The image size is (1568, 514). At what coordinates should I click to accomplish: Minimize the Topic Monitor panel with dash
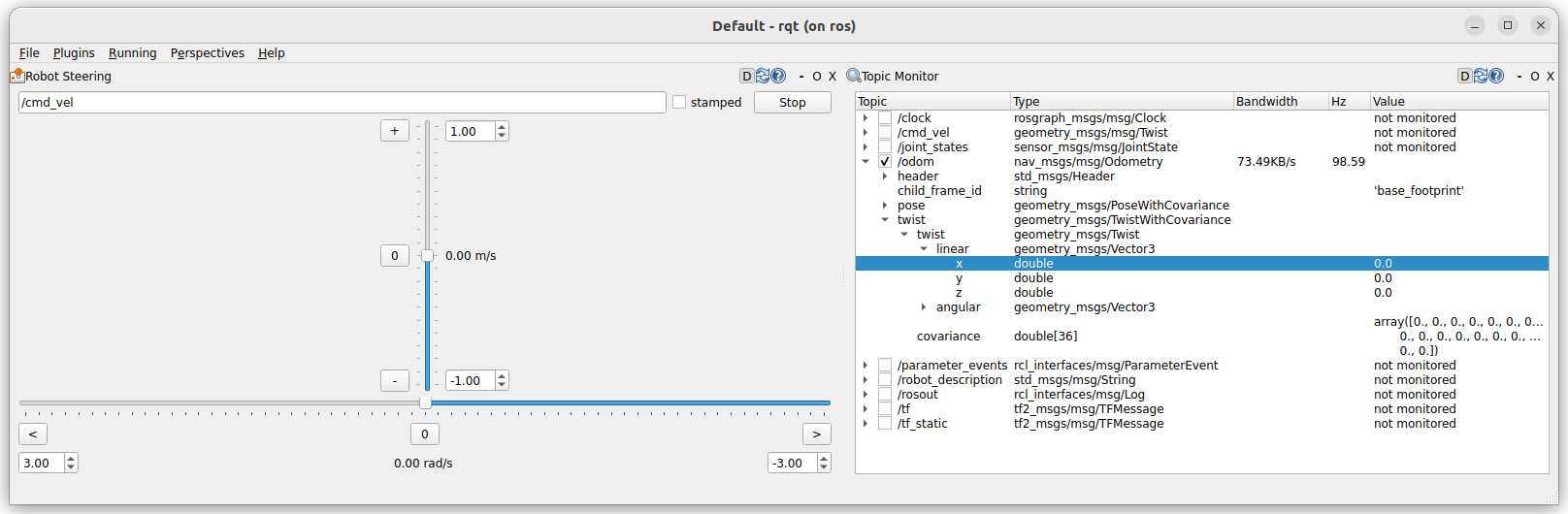coord(1519,76)
